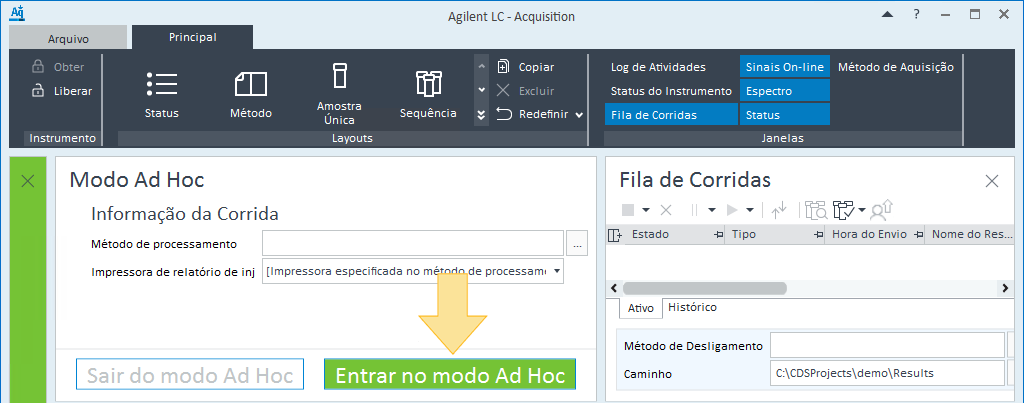Open the pause button dropdown arrow
The width and height of the screenshot is (1024, 403).
tap(712, 210)
